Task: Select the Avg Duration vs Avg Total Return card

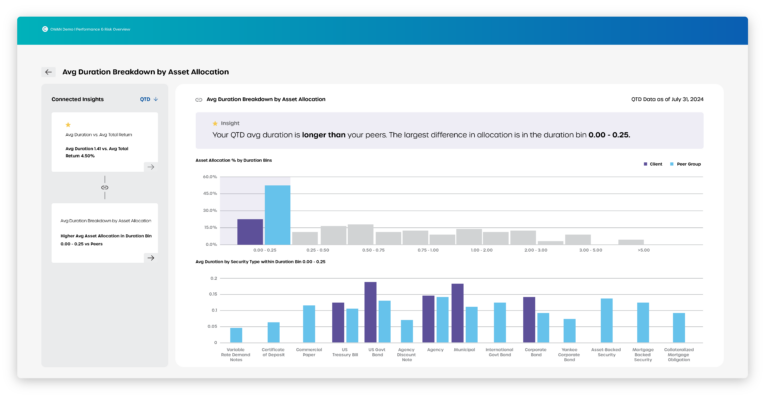Action: pos(105,142)
